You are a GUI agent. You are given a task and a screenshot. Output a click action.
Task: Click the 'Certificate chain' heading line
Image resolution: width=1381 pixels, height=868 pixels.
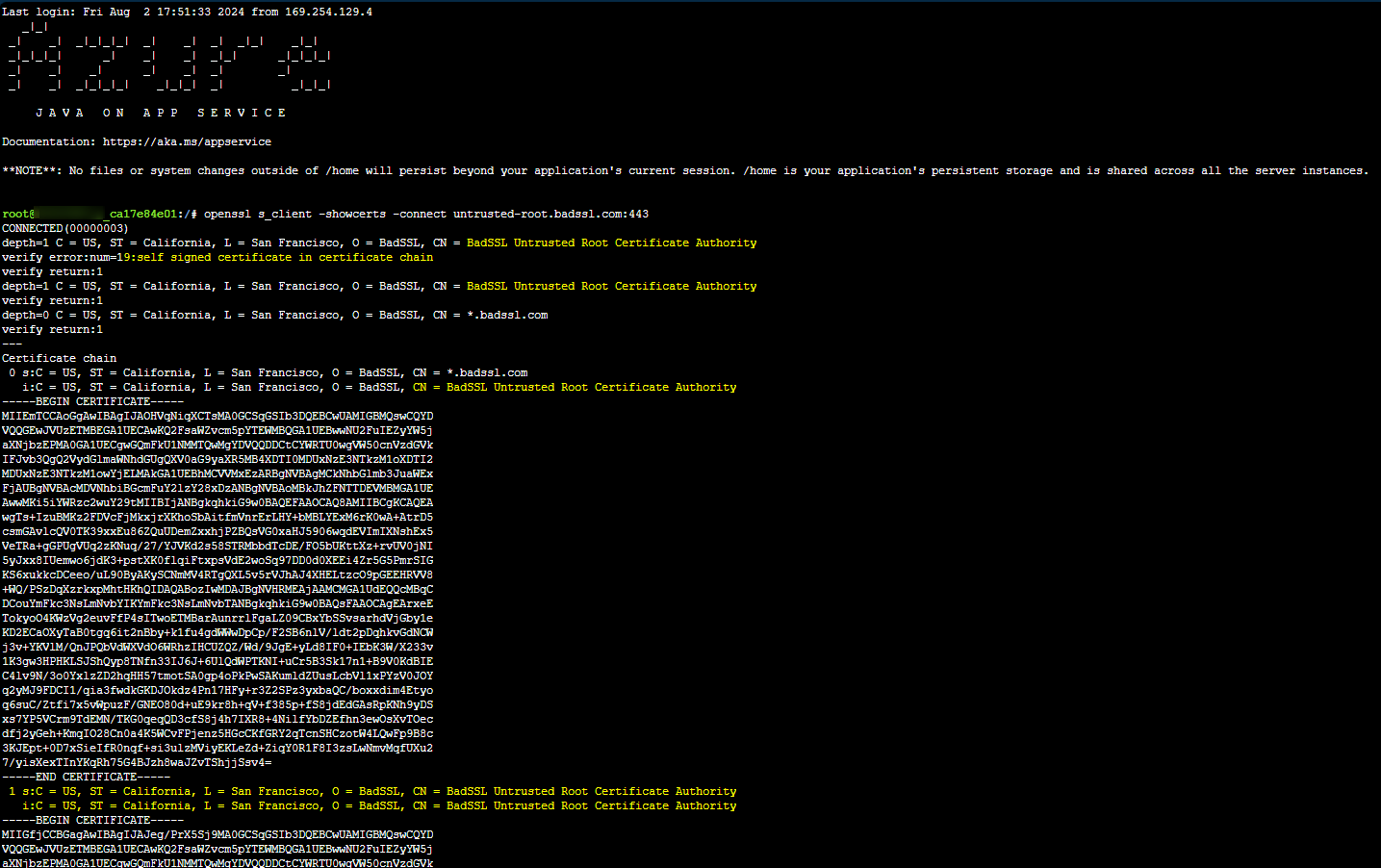click(x=59, y=358)
